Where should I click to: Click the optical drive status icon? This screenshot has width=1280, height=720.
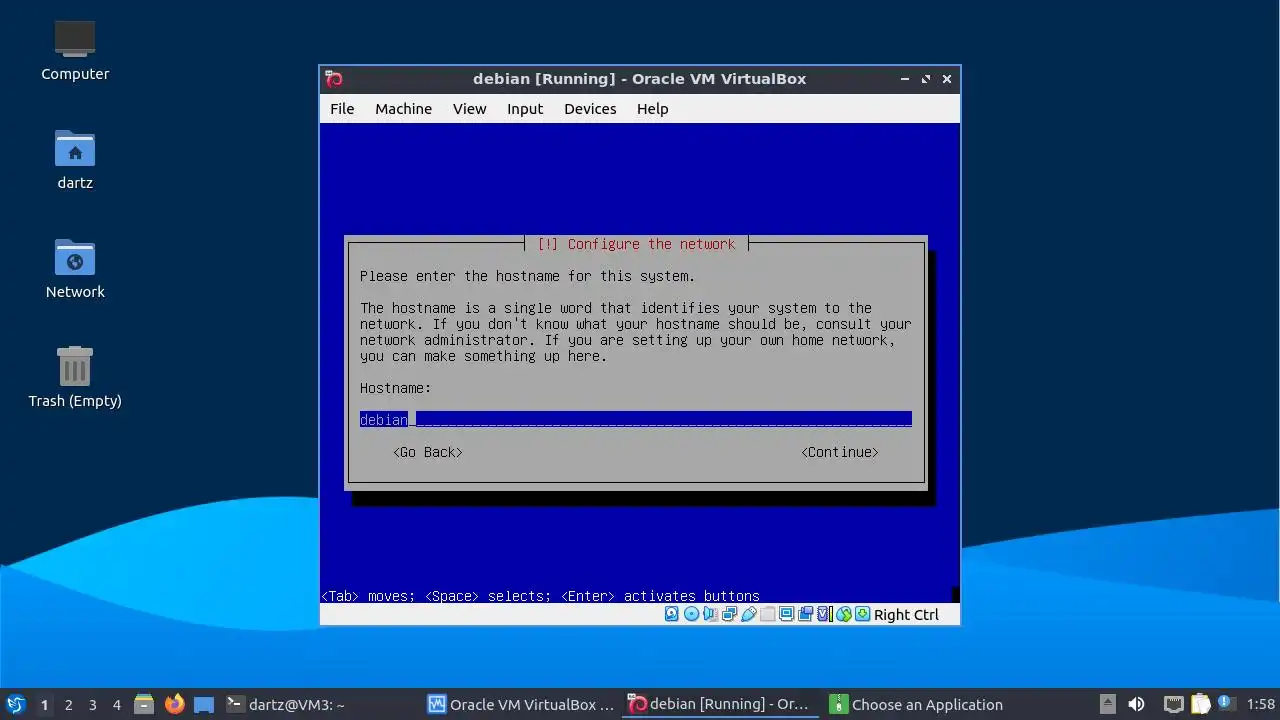point(691,614)
